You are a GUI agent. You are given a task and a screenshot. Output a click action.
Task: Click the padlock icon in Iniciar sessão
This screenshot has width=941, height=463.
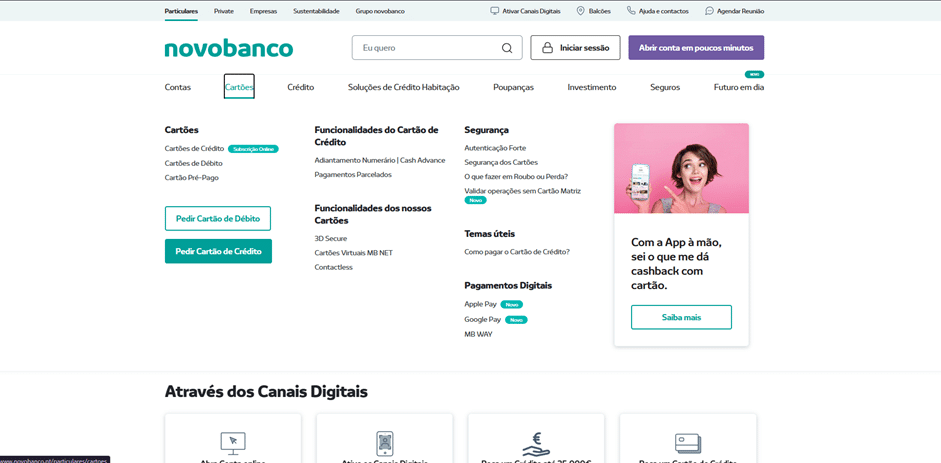547,48
